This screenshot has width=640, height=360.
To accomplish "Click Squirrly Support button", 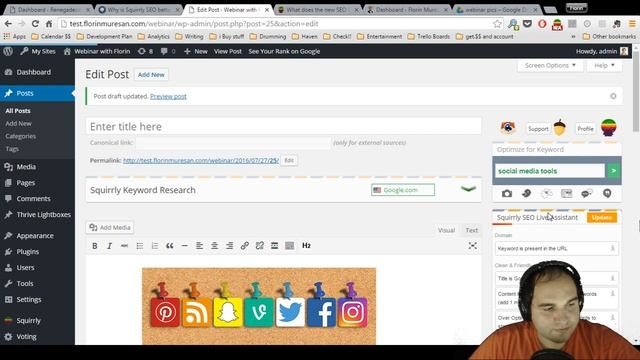I will click(538, 129).
